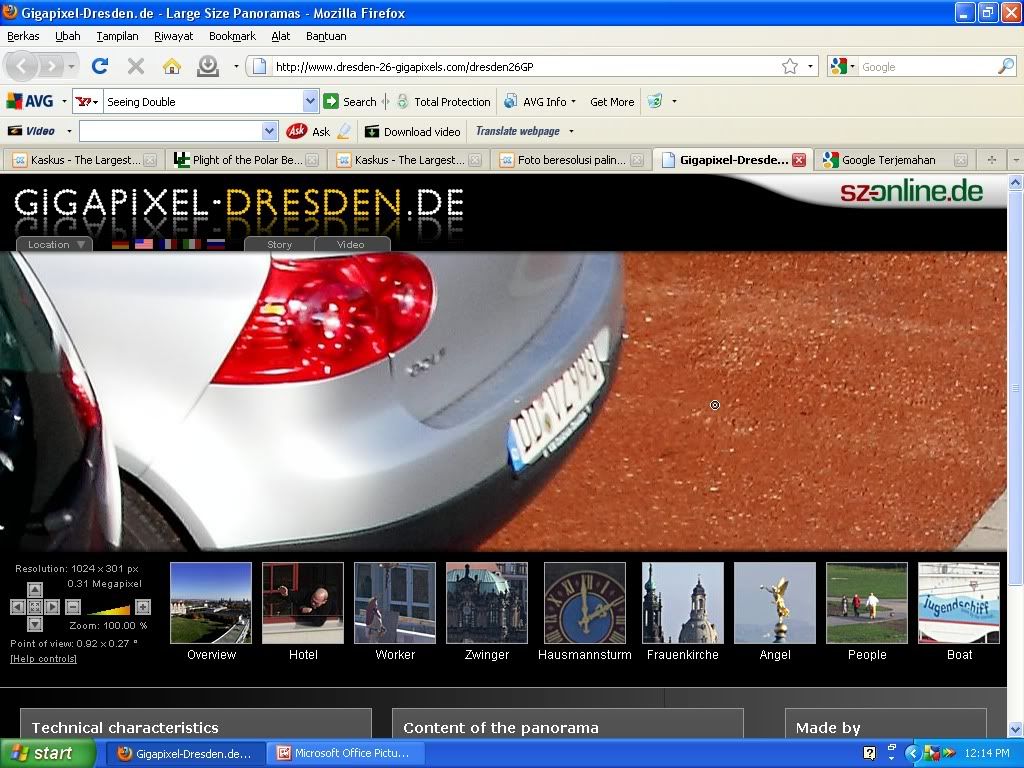Viewport: 1024px width, 768px height.
Task: Zoom out with the minus button
Action: pyautogui.click(x=73, y=607)
